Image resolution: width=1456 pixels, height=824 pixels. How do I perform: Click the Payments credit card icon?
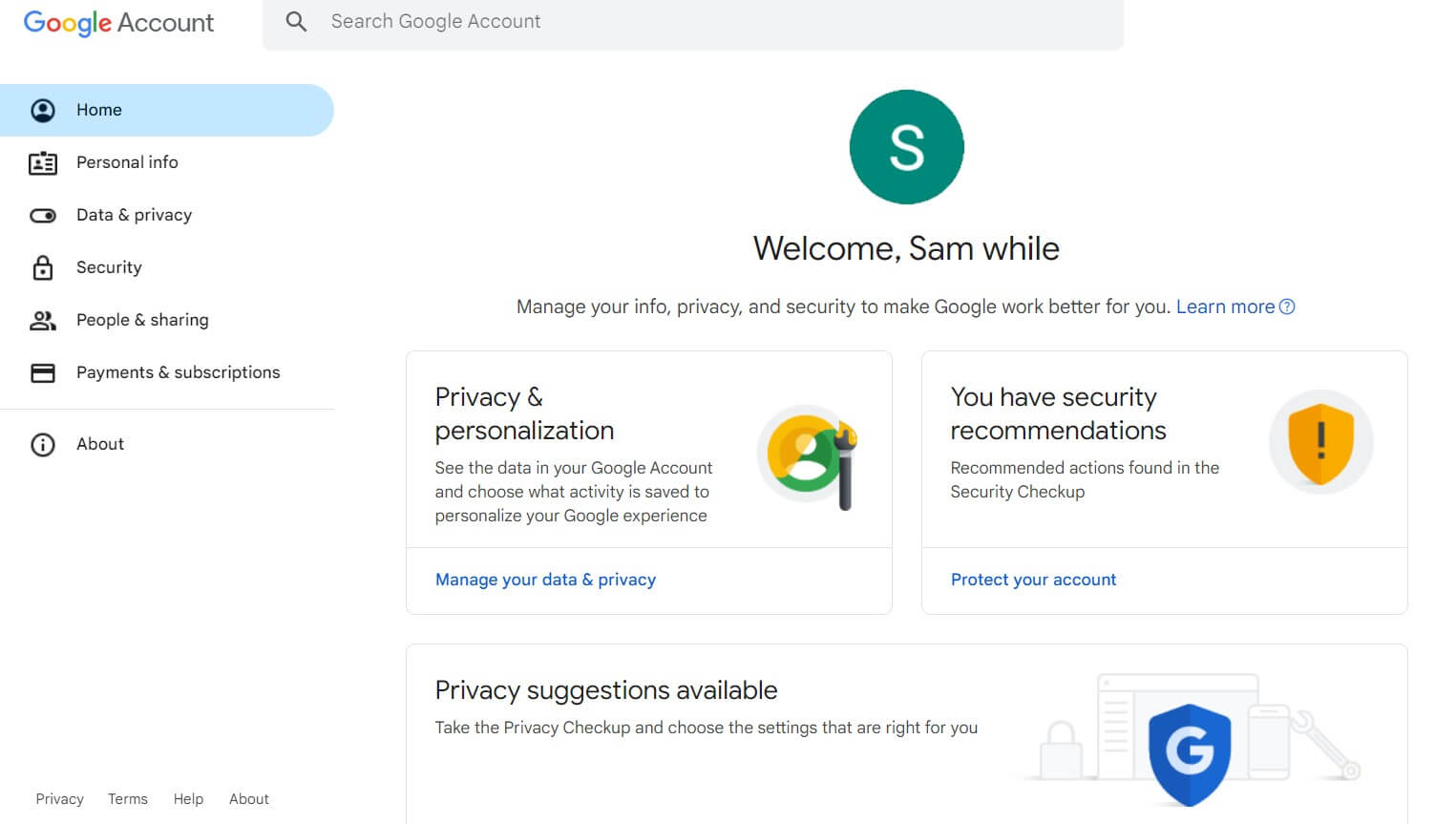(x=43, y=373)
